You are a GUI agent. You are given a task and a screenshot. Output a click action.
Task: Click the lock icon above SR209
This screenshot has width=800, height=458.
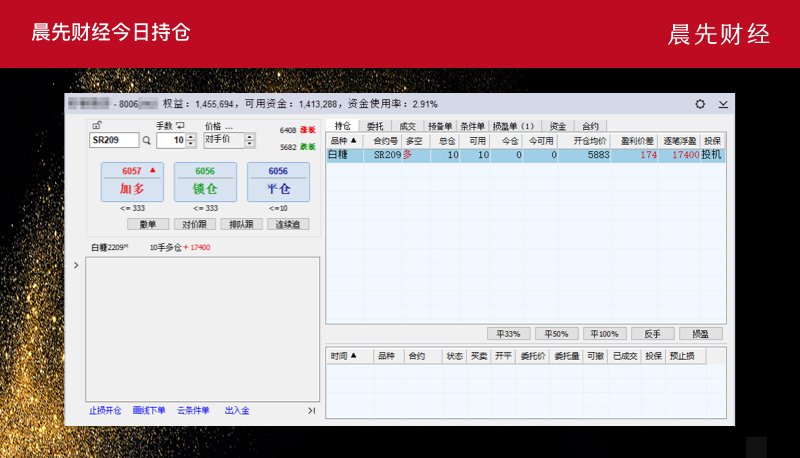click(96, 126)
